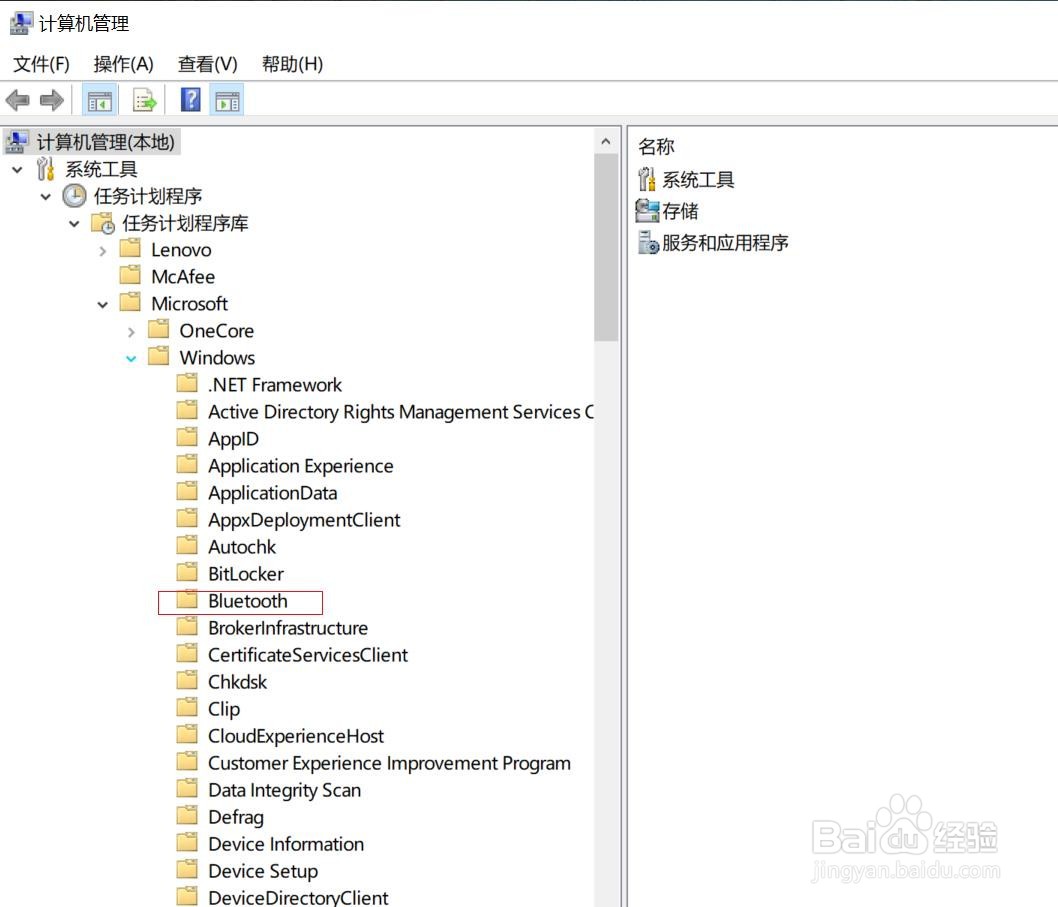Select the Device Information folder
The width and height of the screenshot is (1058, 907).
286,844
